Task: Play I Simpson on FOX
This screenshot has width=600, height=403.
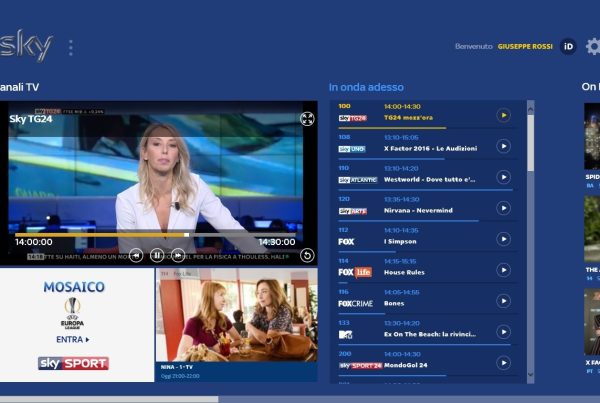Action: [x=503, y=240]
